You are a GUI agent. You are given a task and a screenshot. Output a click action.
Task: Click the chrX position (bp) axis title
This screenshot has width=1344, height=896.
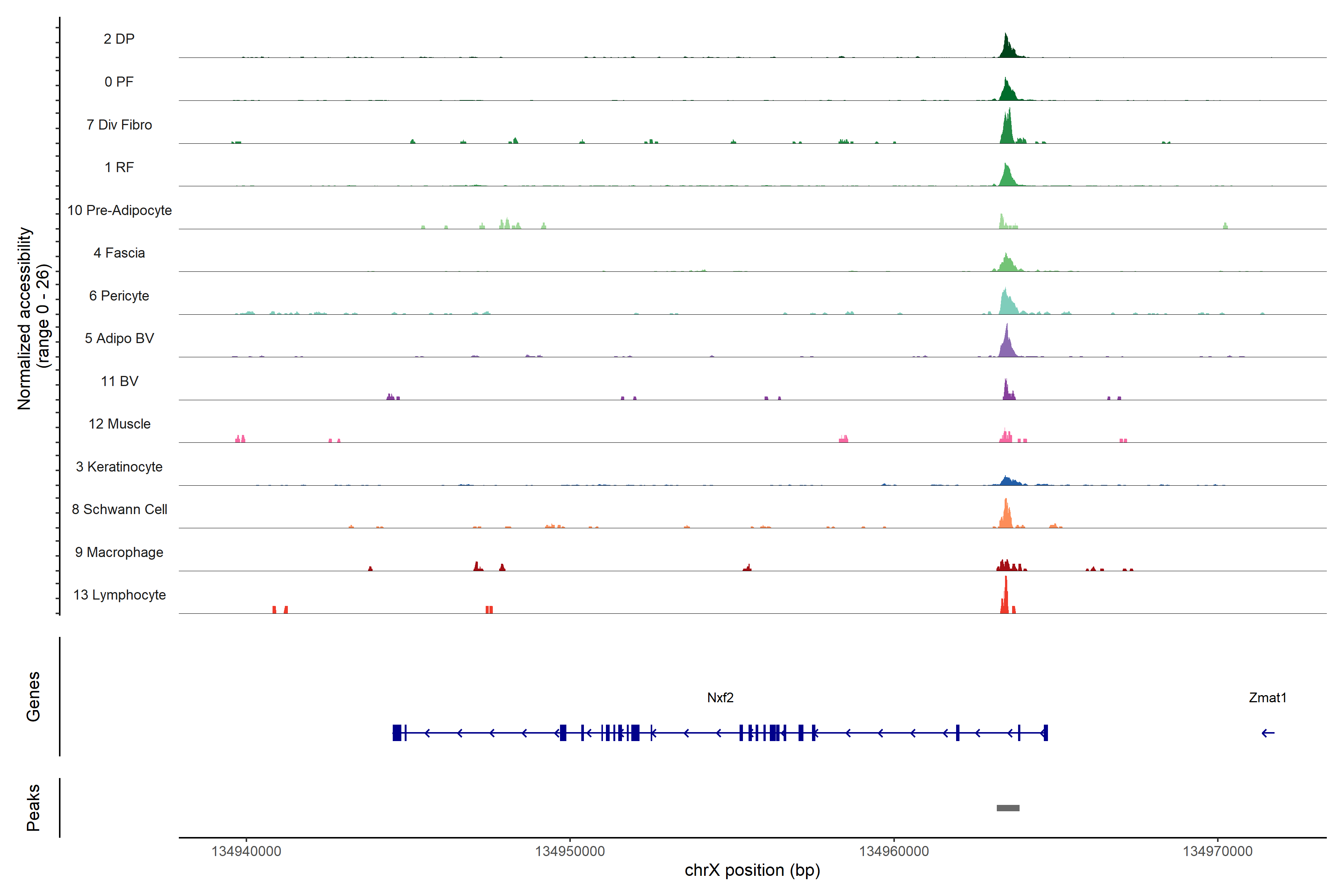(752, 870)
